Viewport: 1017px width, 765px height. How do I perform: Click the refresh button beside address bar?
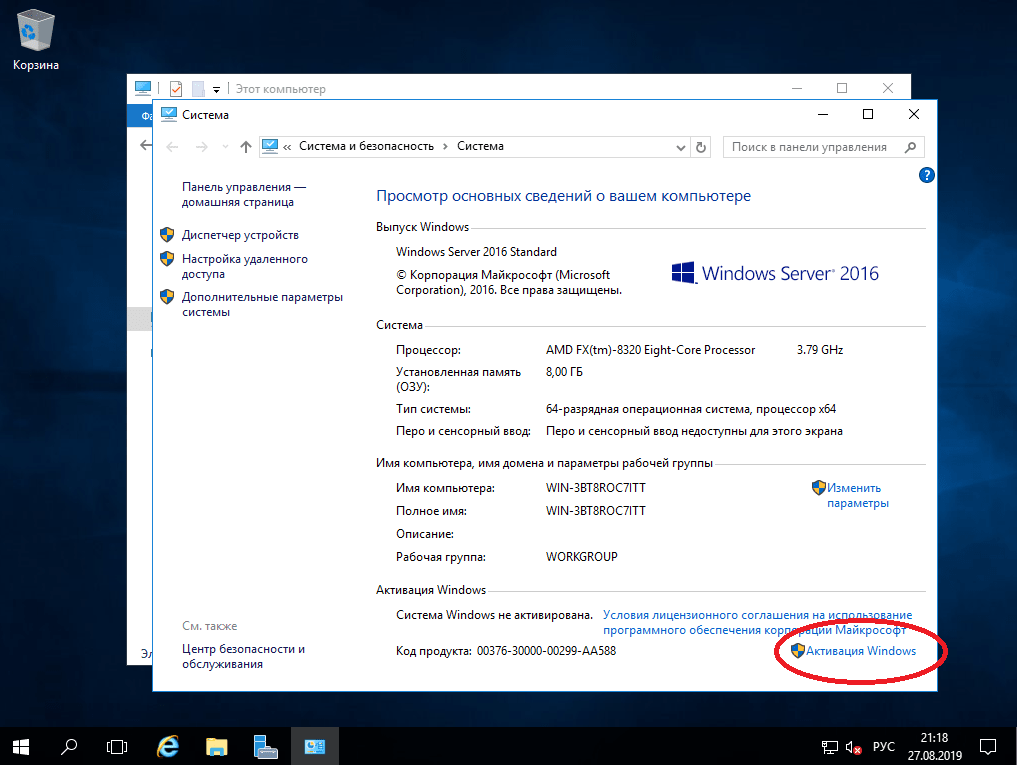[701, 147]
